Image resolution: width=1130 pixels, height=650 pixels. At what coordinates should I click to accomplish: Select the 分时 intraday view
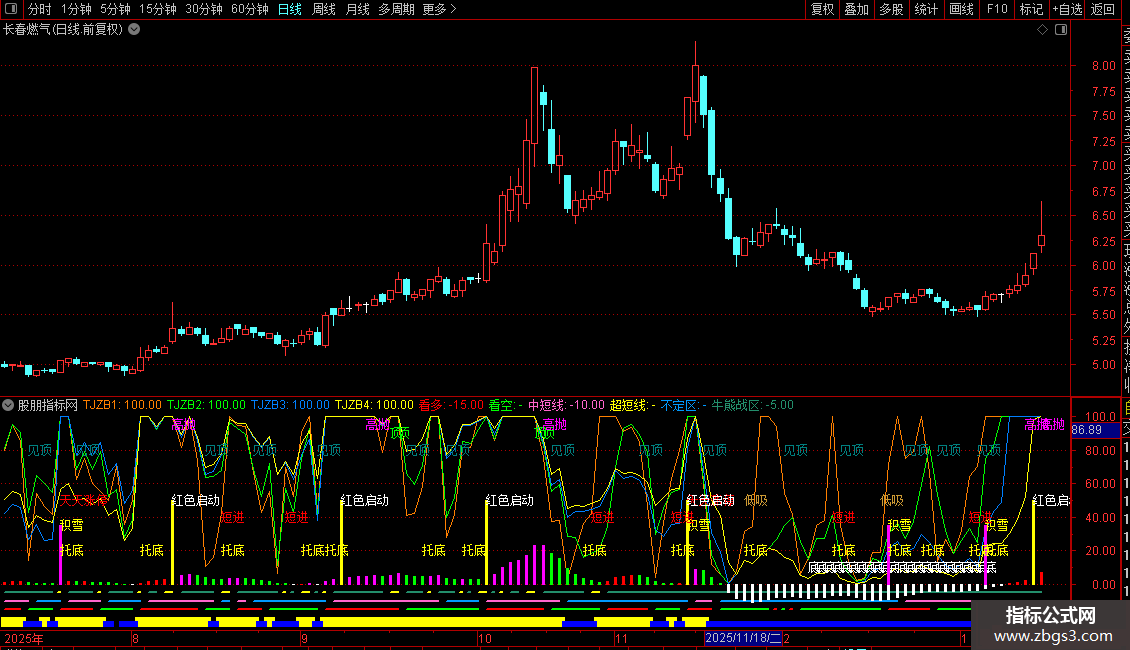pyautogui.click(x=40, y=9)
